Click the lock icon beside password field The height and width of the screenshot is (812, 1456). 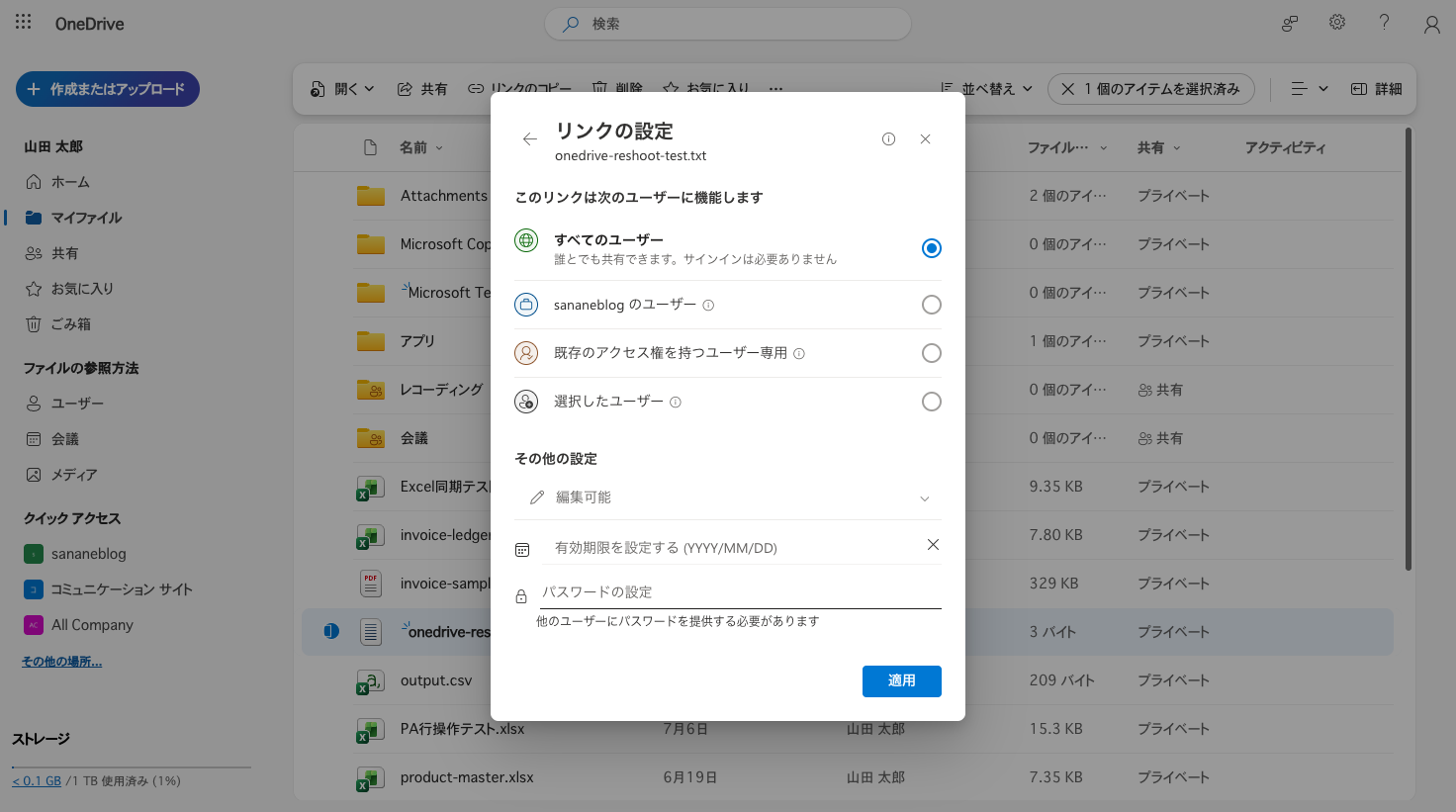(x=521, y=596)
